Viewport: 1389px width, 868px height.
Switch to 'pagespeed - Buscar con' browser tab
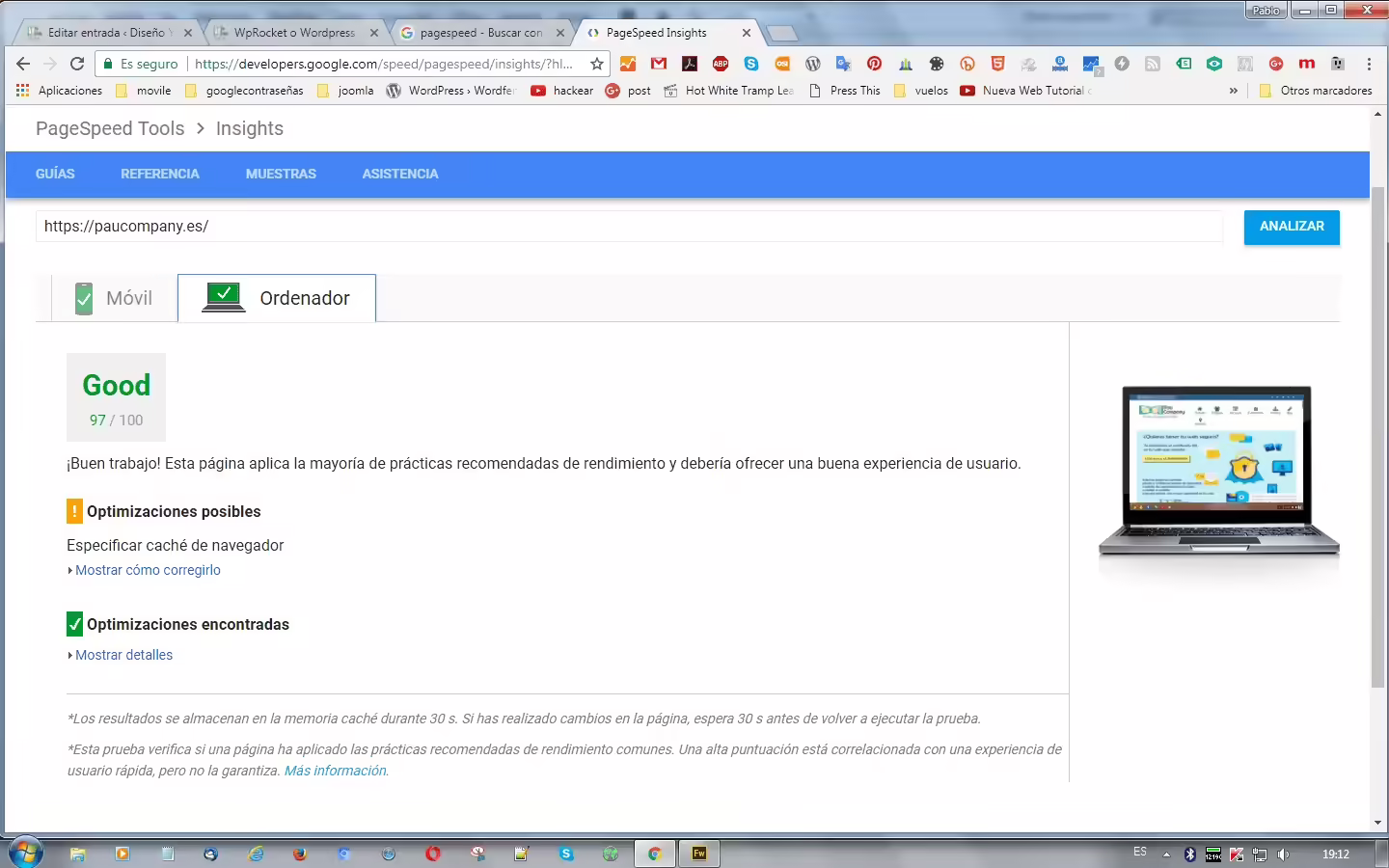[x=481, y=33]
